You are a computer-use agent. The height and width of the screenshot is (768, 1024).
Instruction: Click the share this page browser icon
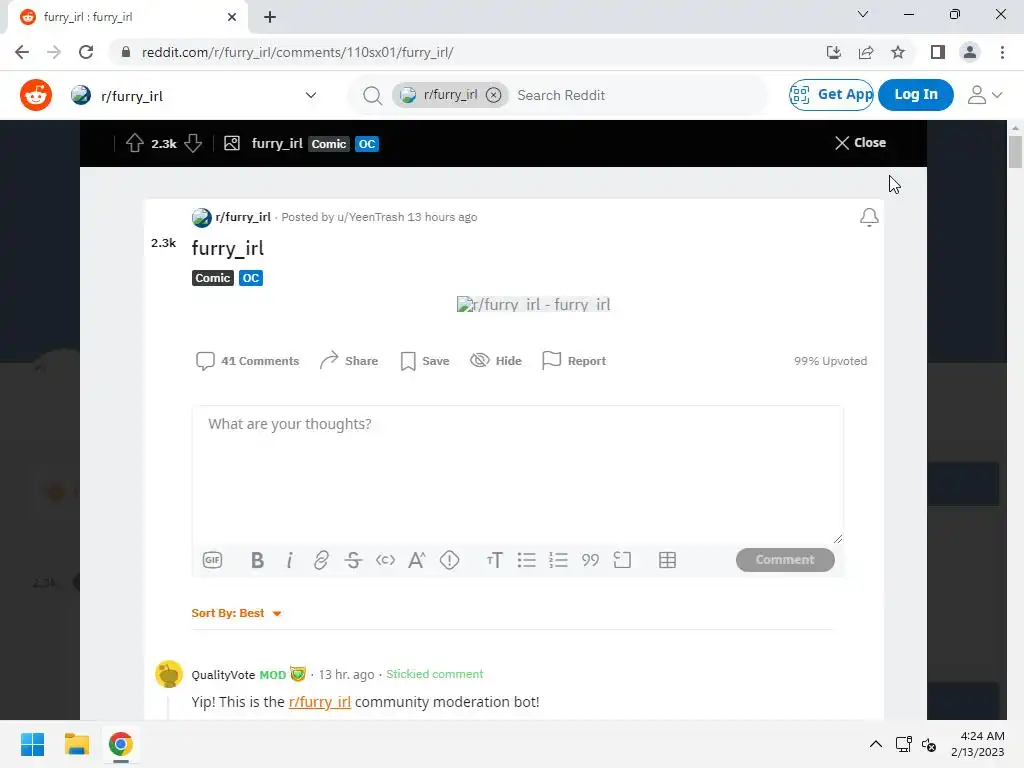866,52
